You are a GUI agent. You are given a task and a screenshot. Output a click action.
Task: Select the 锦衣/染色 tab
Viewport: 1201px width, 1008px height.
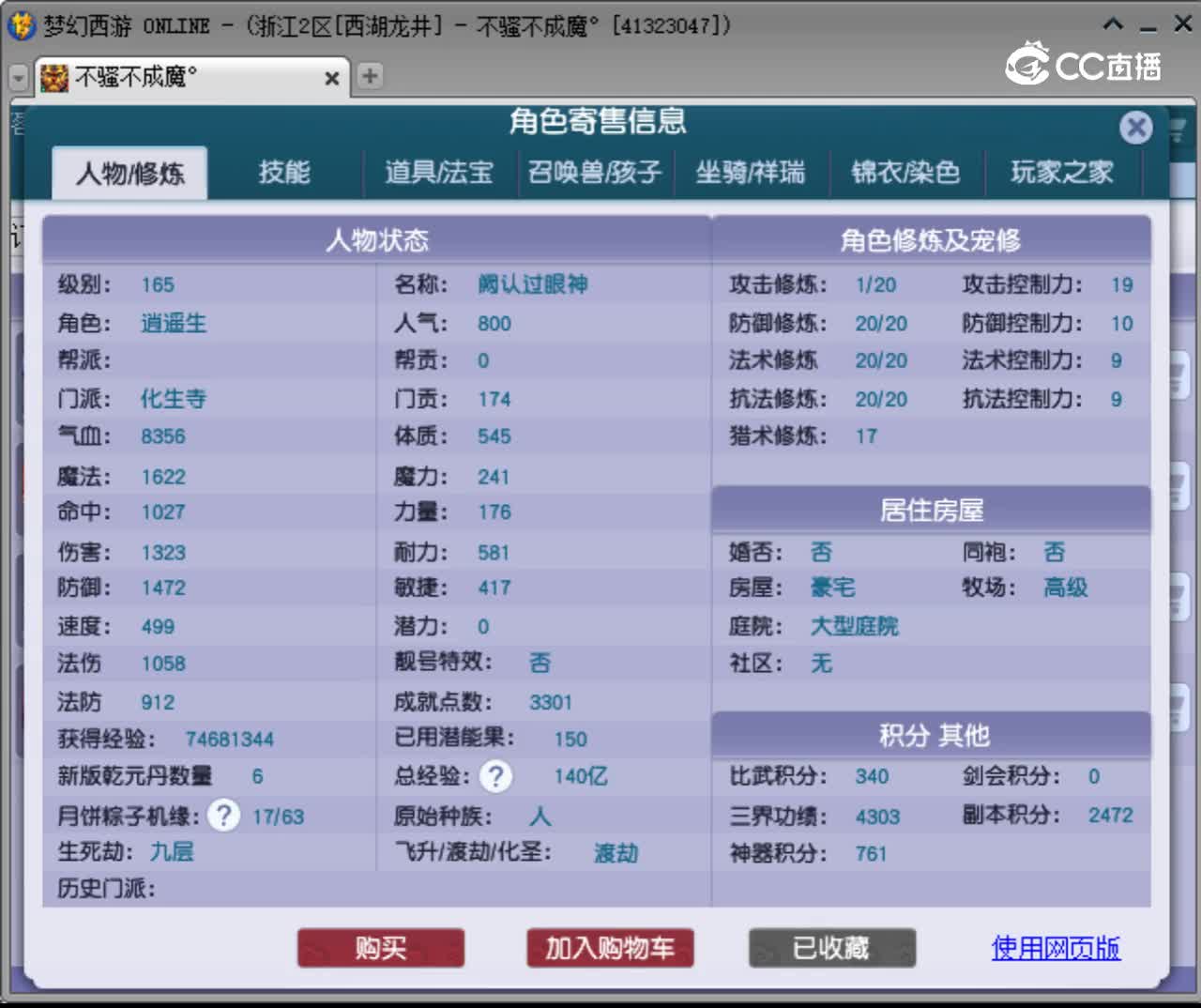[905, 173]
